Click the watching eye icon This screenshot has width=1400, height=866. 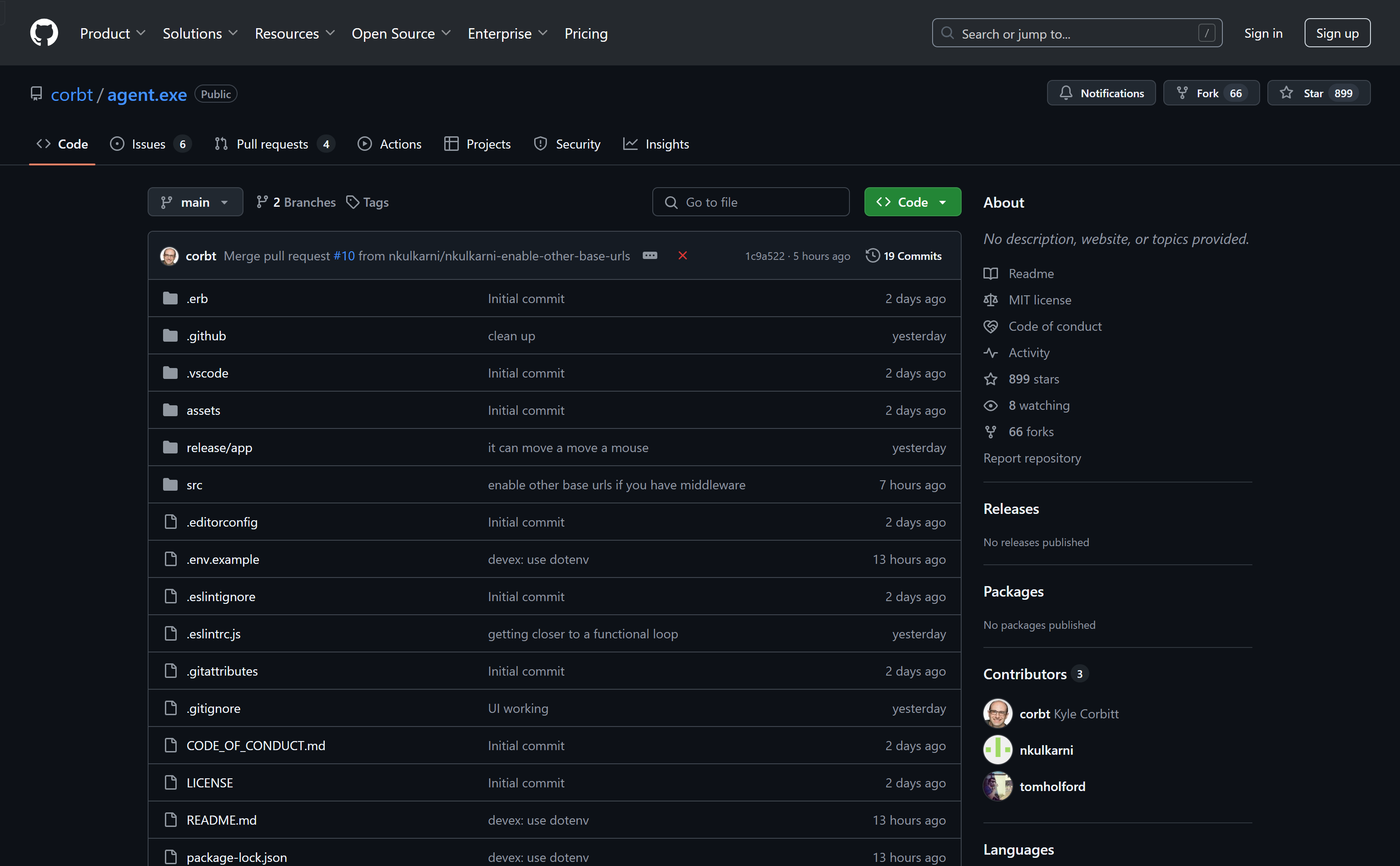991,405
